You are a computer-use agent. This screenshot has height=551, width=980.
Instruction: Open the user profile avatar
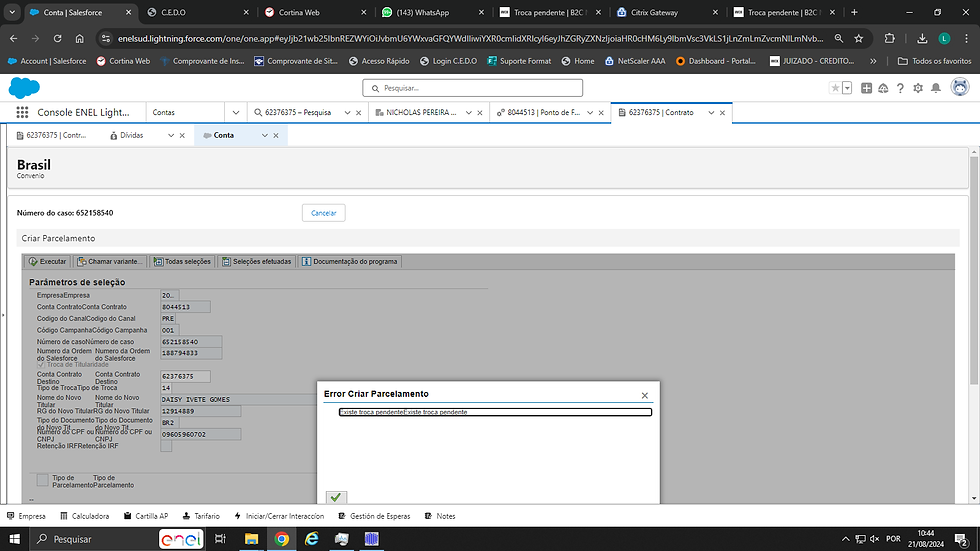click(x=959, y=87)
